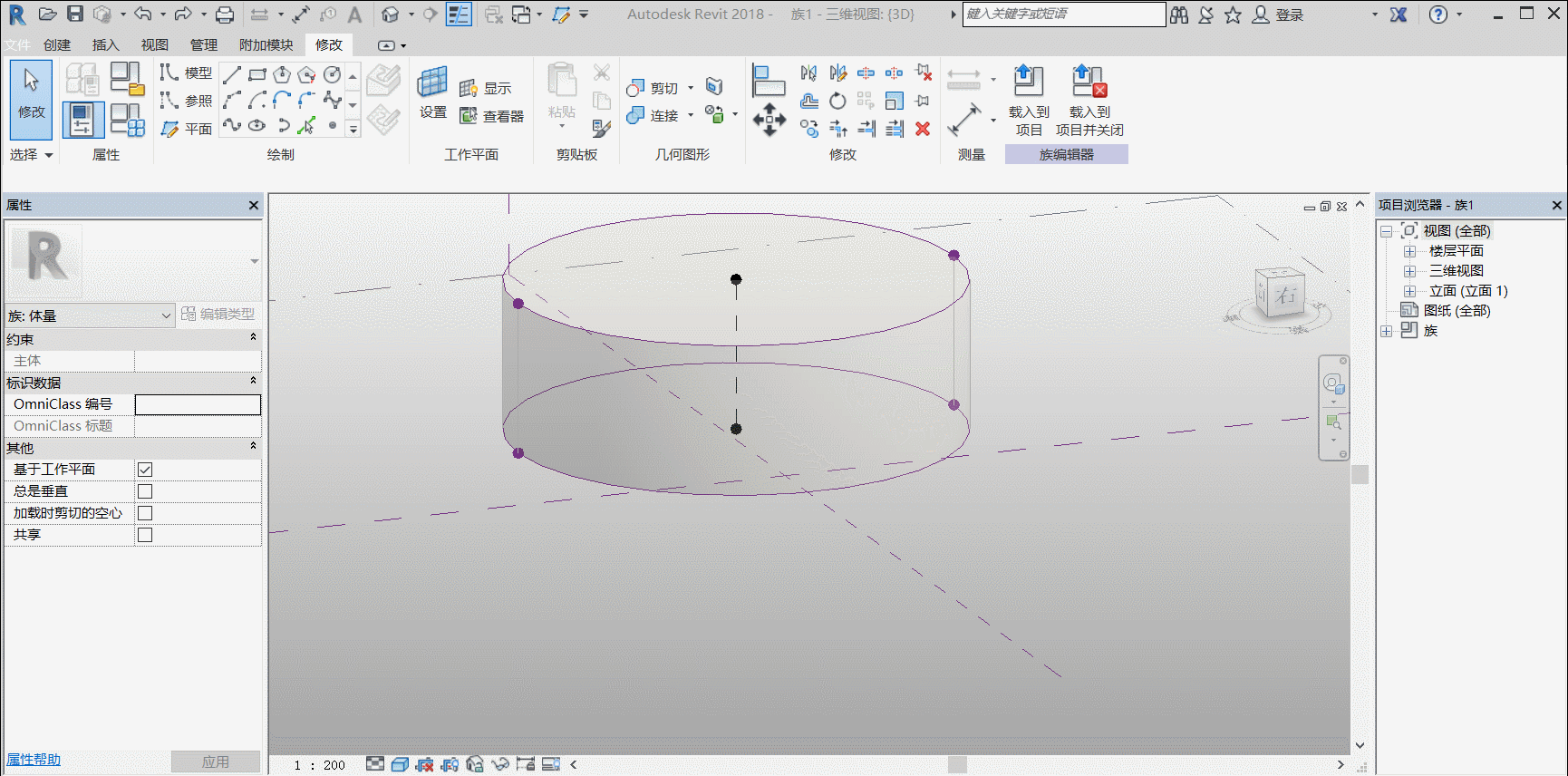Click Load into Project and Close

tap(1089, 100)
